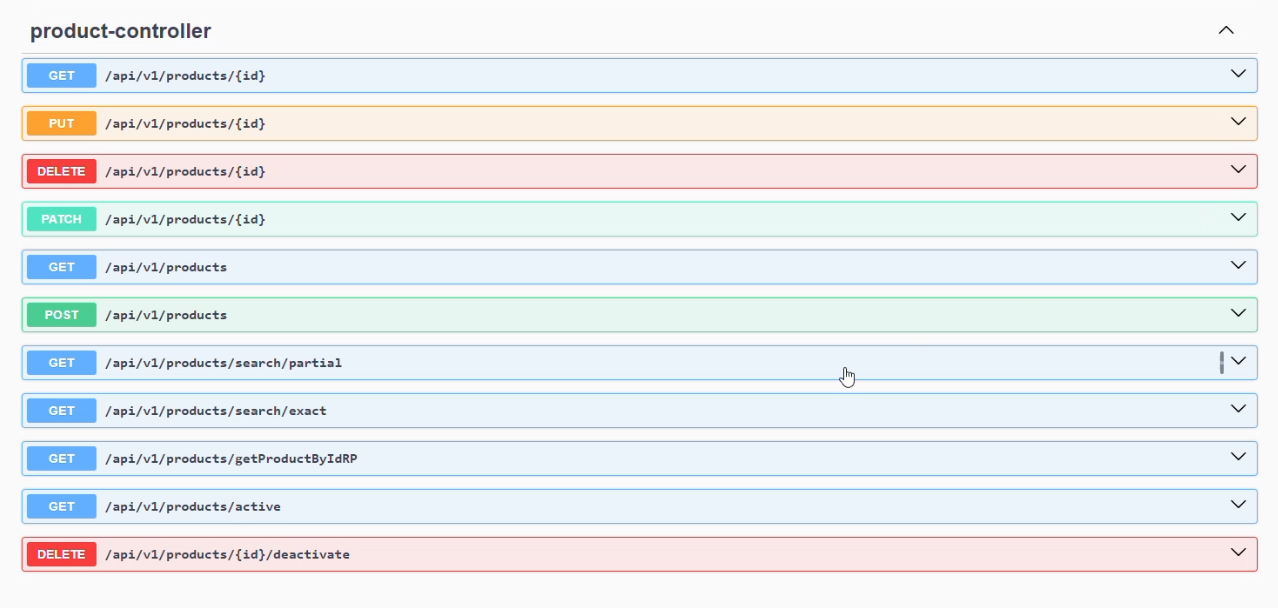The width and height of the screenshot is (1278, 608).
Task: Expand the search/partial endpoint chevron
Action: [1238, 362]
